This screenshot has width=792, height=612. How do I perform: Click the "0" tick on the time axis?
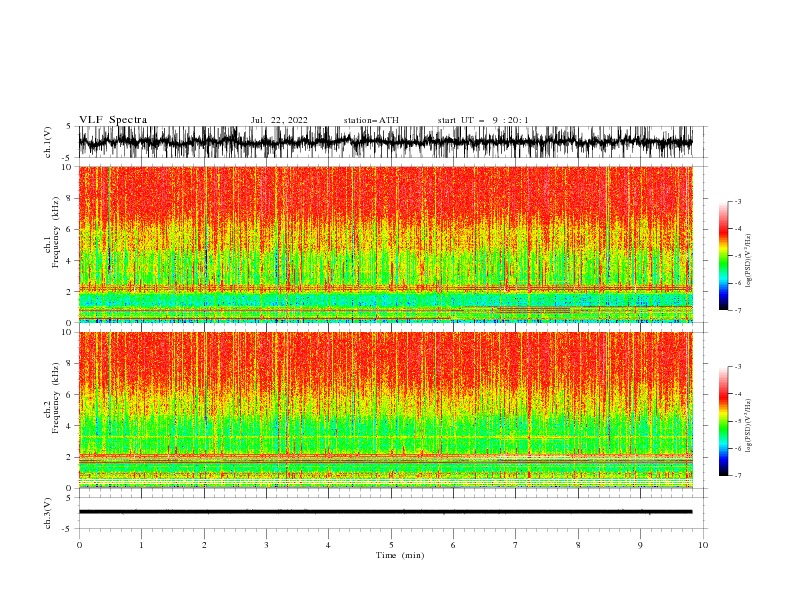coord(79,545)
